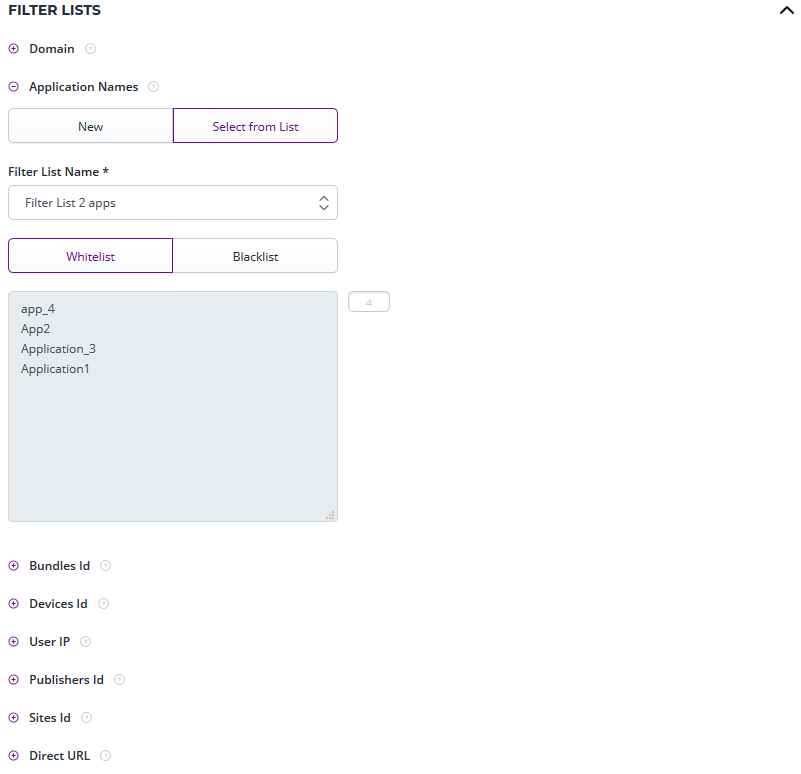The height and width of the screenshot is (774, 801).
Task: Expand the Bundles Id section
Action: 13,565
